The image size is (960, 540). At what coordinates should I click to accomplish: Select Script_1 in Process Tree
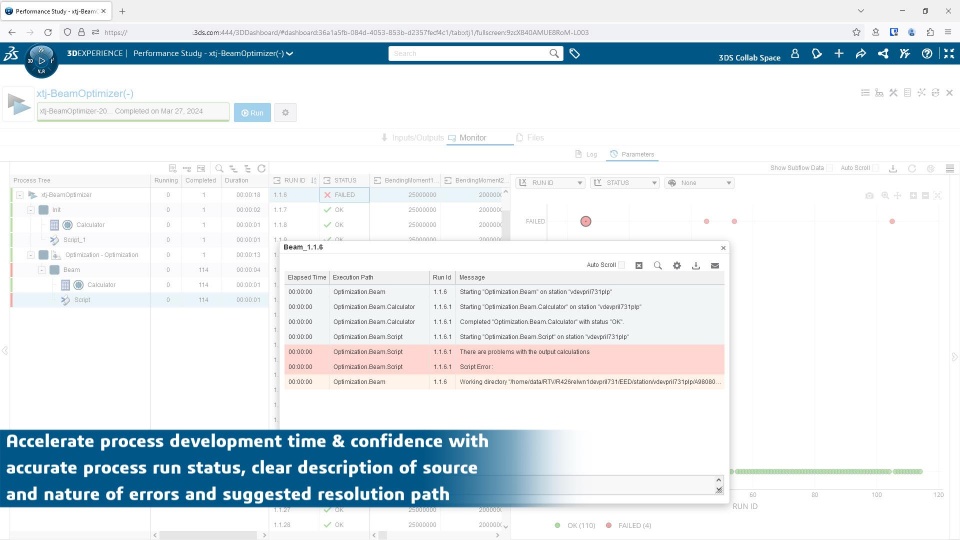pos(74,239)
